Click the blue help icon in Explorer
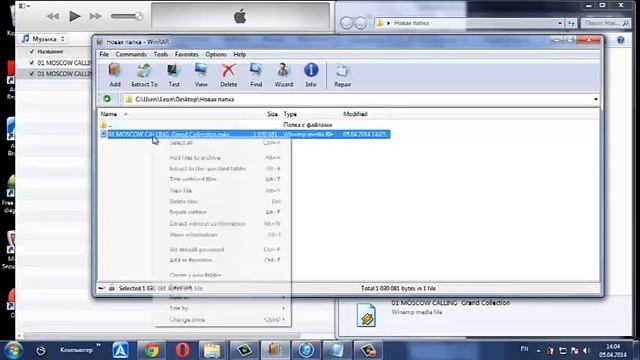Viewport: 640px width, 360px height. pyautogui.click(x=621, y=40)
